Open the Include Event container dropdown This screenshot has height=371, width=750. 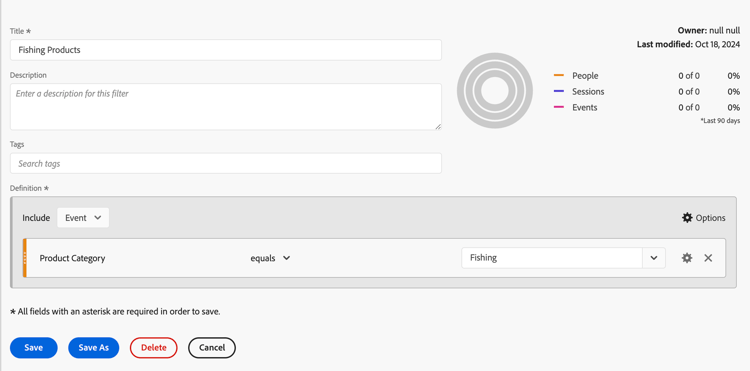[x=83, y=218]
